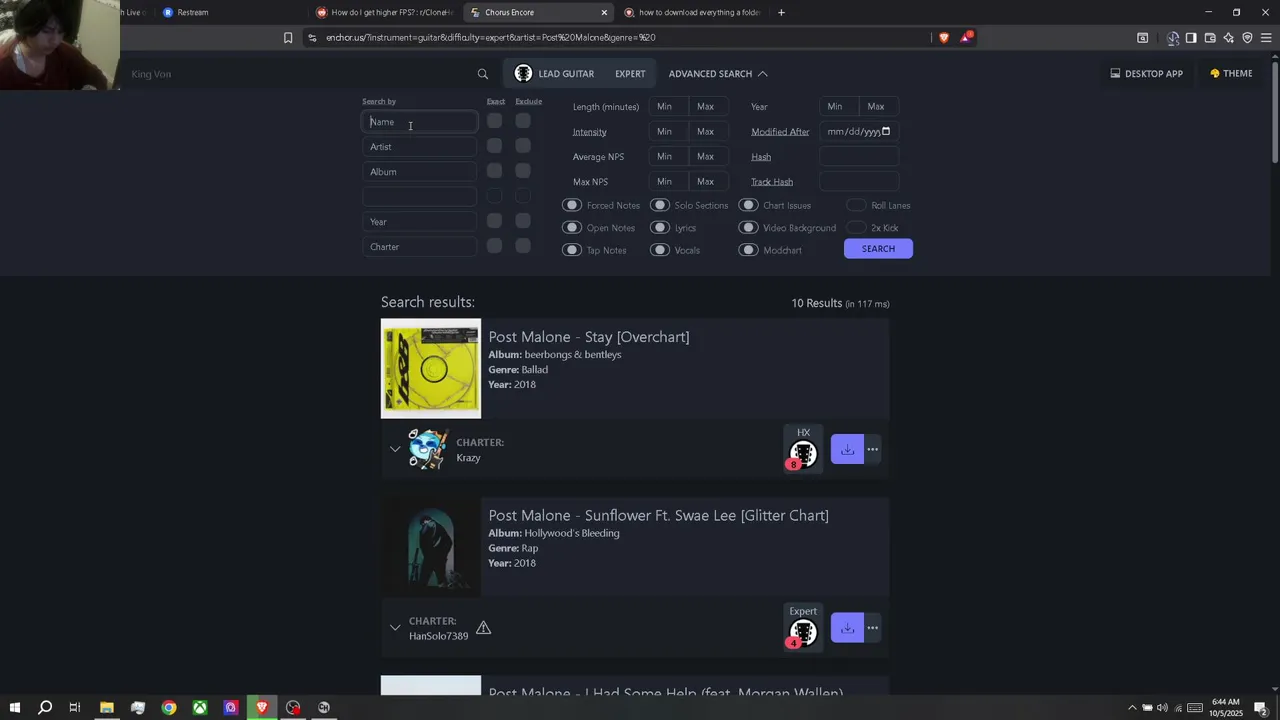Click the Artist search field
The image size is (1280, 720).
coord(420,147)
